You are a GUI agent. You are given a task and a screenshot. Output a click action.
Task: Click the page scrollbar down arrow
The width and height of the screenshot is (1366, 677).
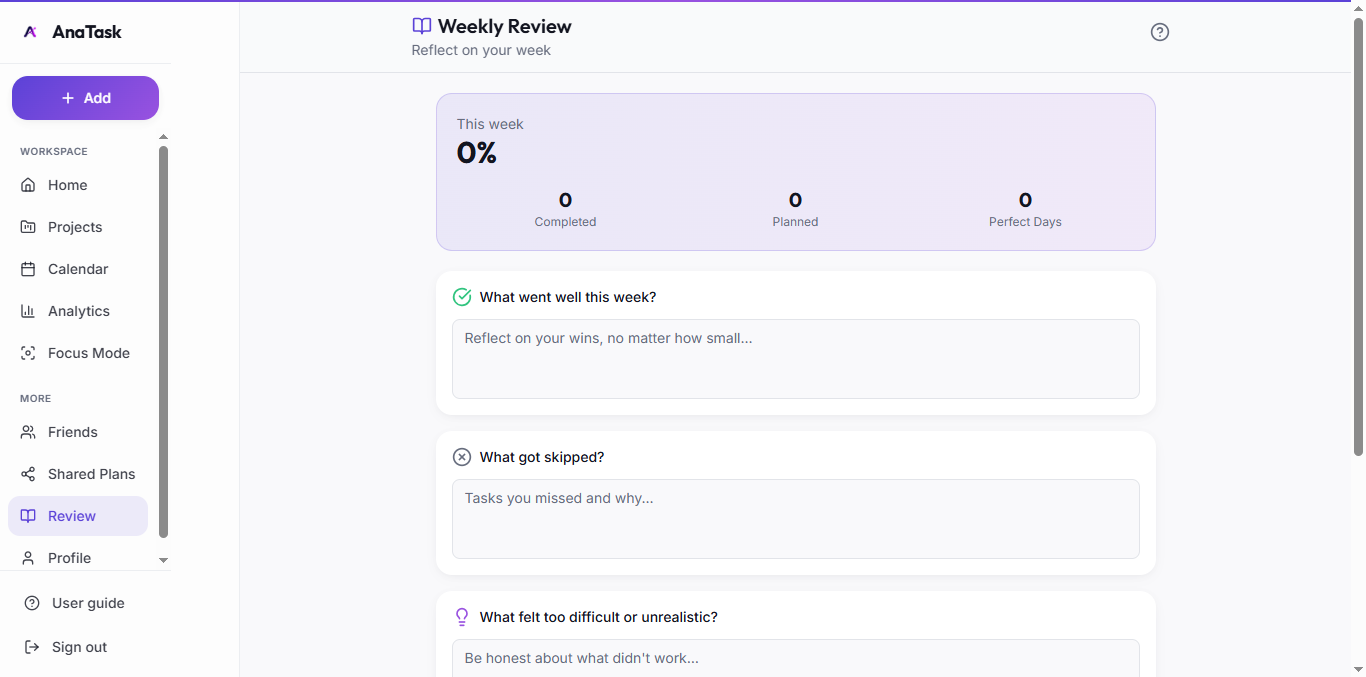(x=1358, y=669)
